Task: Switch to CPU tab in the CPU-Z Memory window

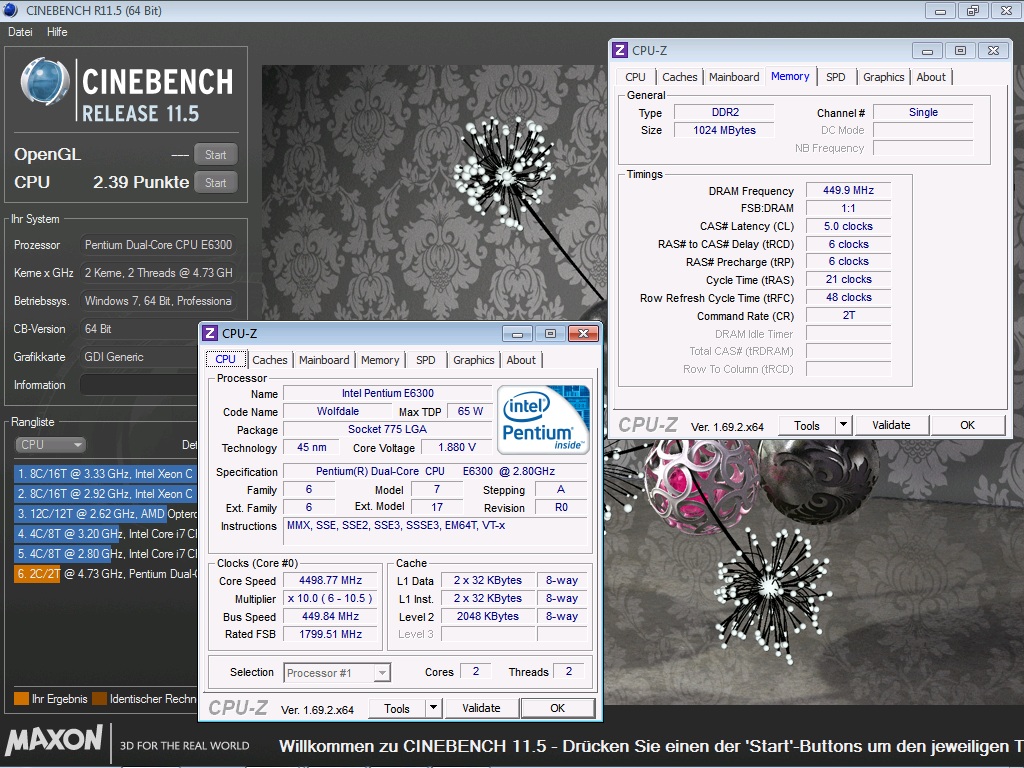Action: [635, 77]
